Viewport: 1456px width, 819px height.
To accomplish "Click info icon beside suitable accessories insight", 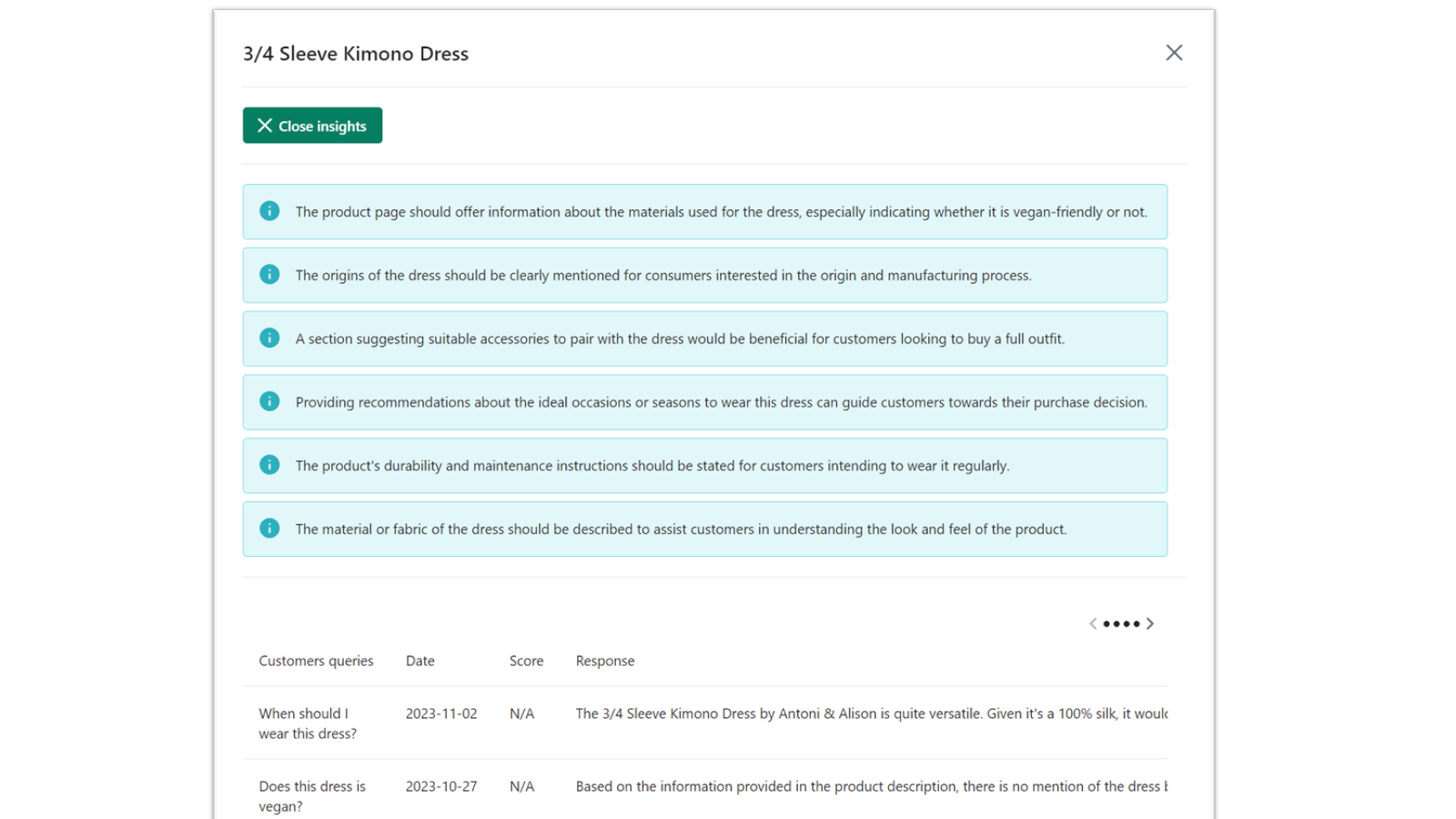I will click(269, 339).
